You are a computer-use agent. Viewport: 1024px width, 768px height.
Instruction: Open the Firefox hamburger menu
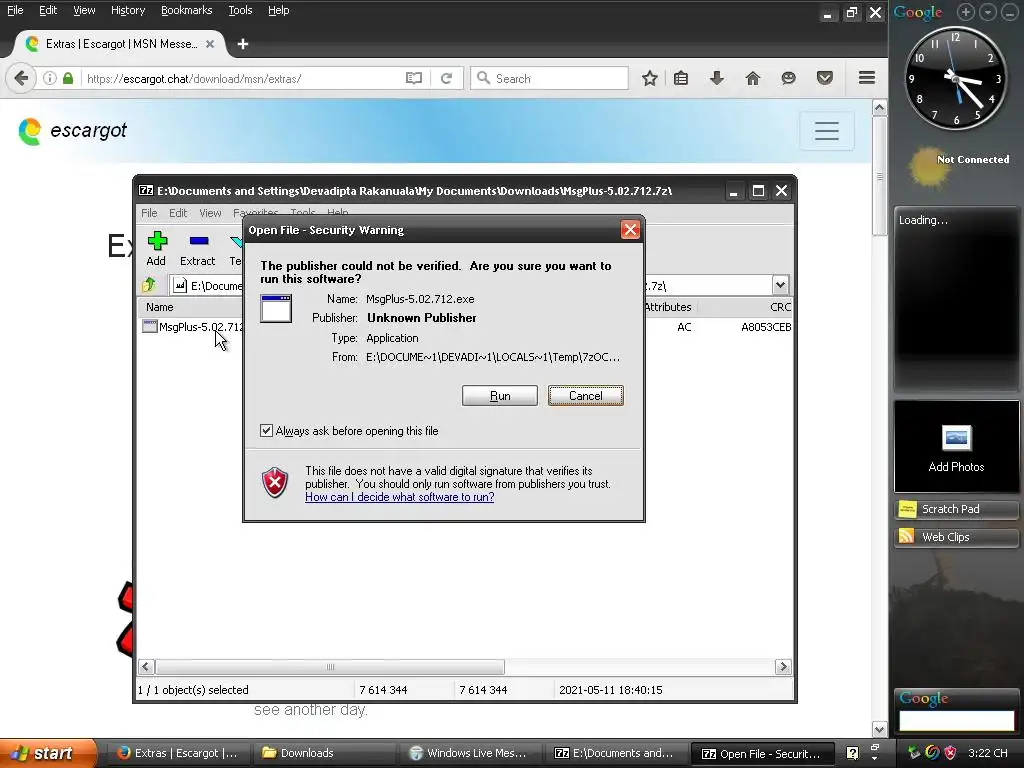(867, 78)
